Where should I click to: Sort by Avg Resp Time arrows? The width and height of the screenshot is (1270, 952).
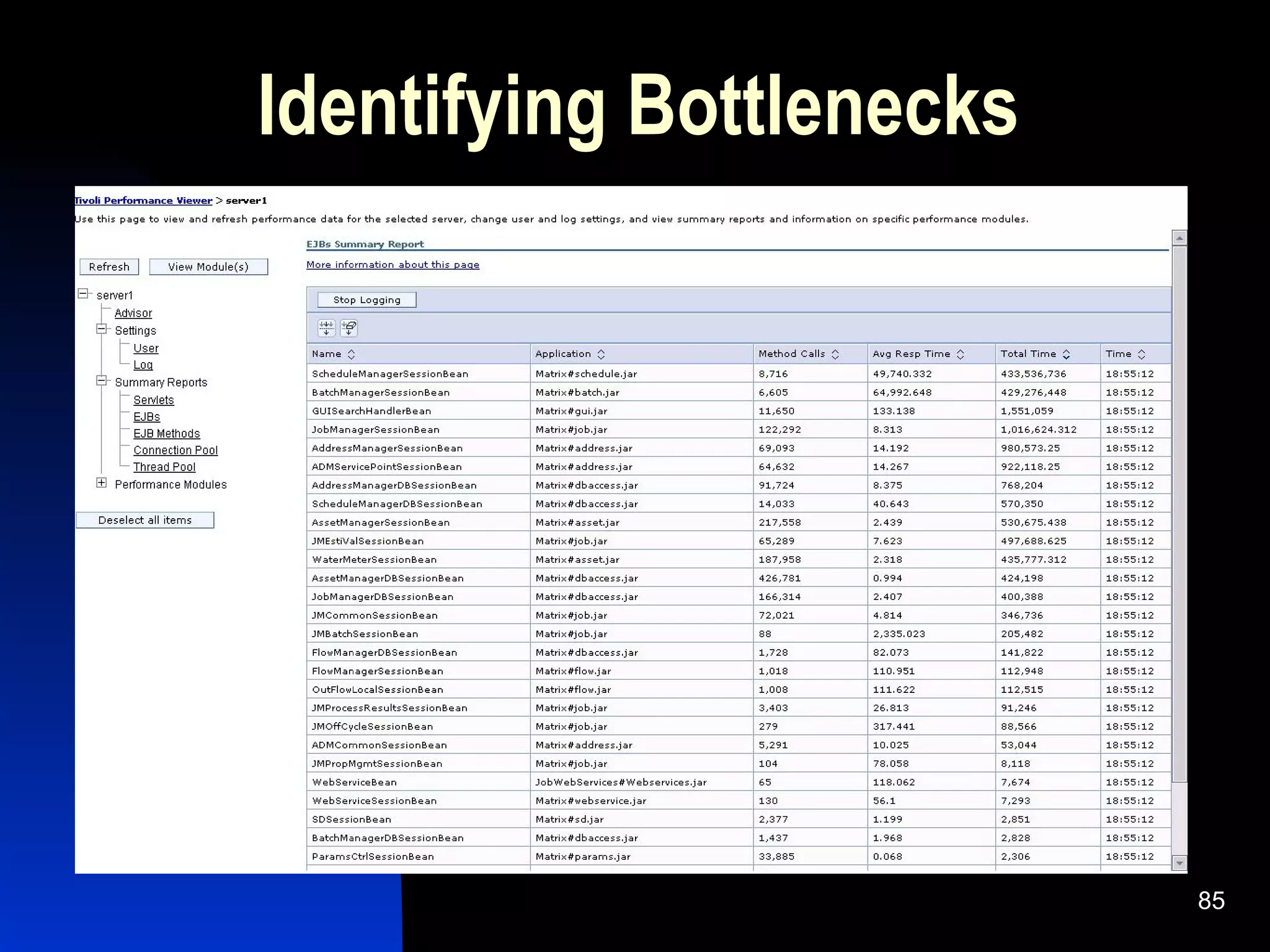tap(961, 354)
